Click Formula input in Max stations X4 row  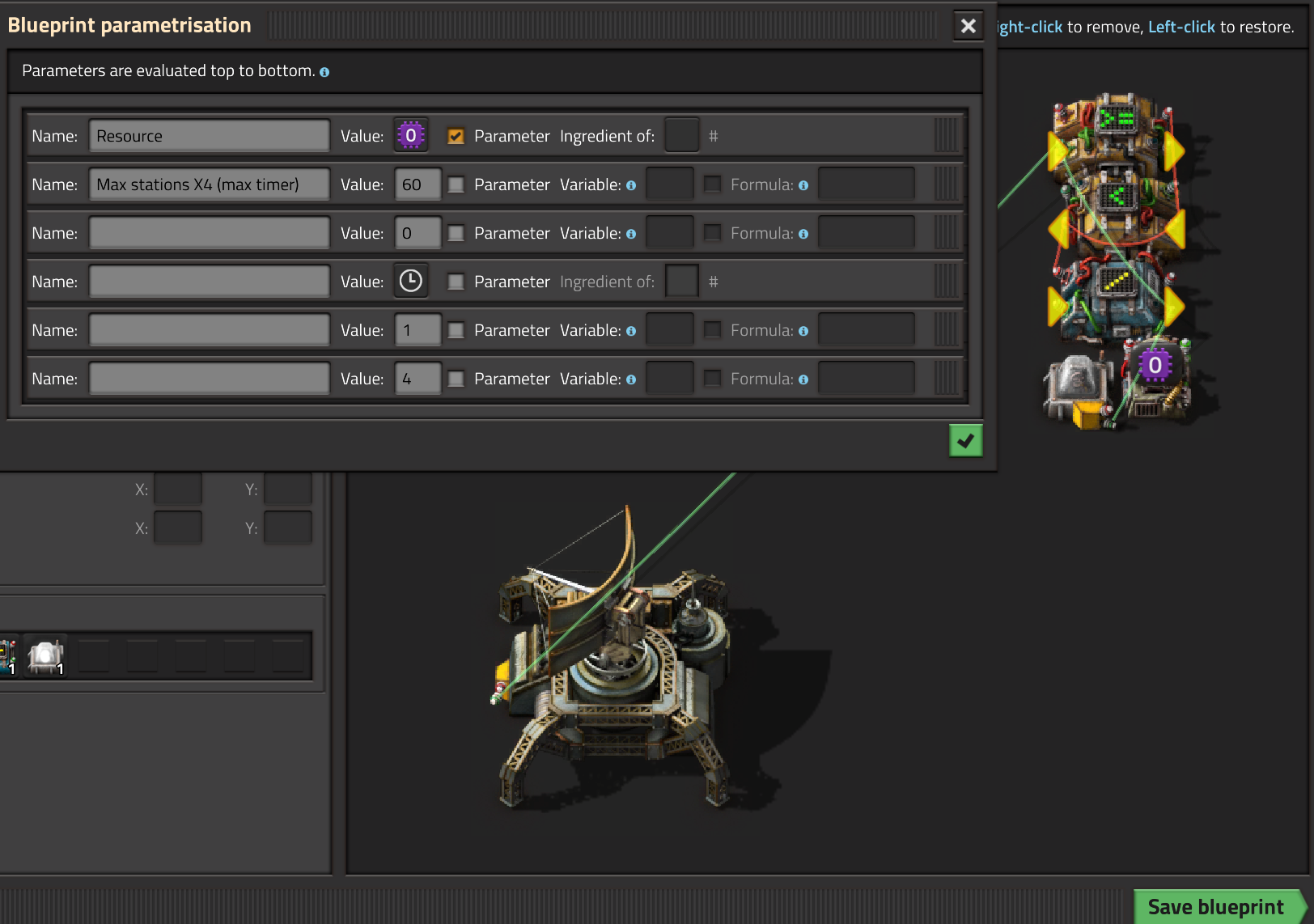pos(867,184)
